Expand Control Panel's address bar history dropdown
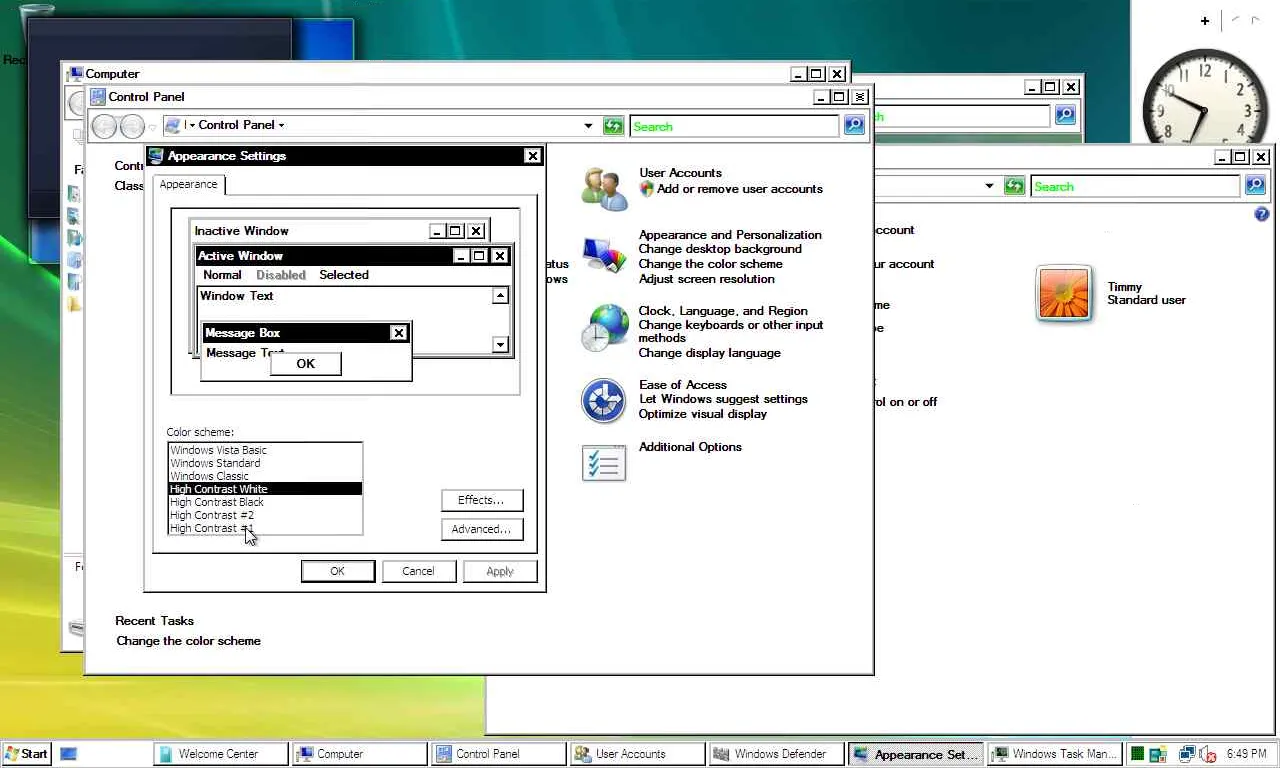 click(x=588, y=126)
